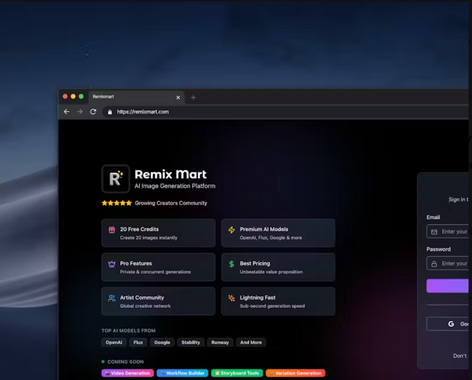This screenshot has height=380, width=472.
Task: Click the browser back arrow
Action: point(67,112)
